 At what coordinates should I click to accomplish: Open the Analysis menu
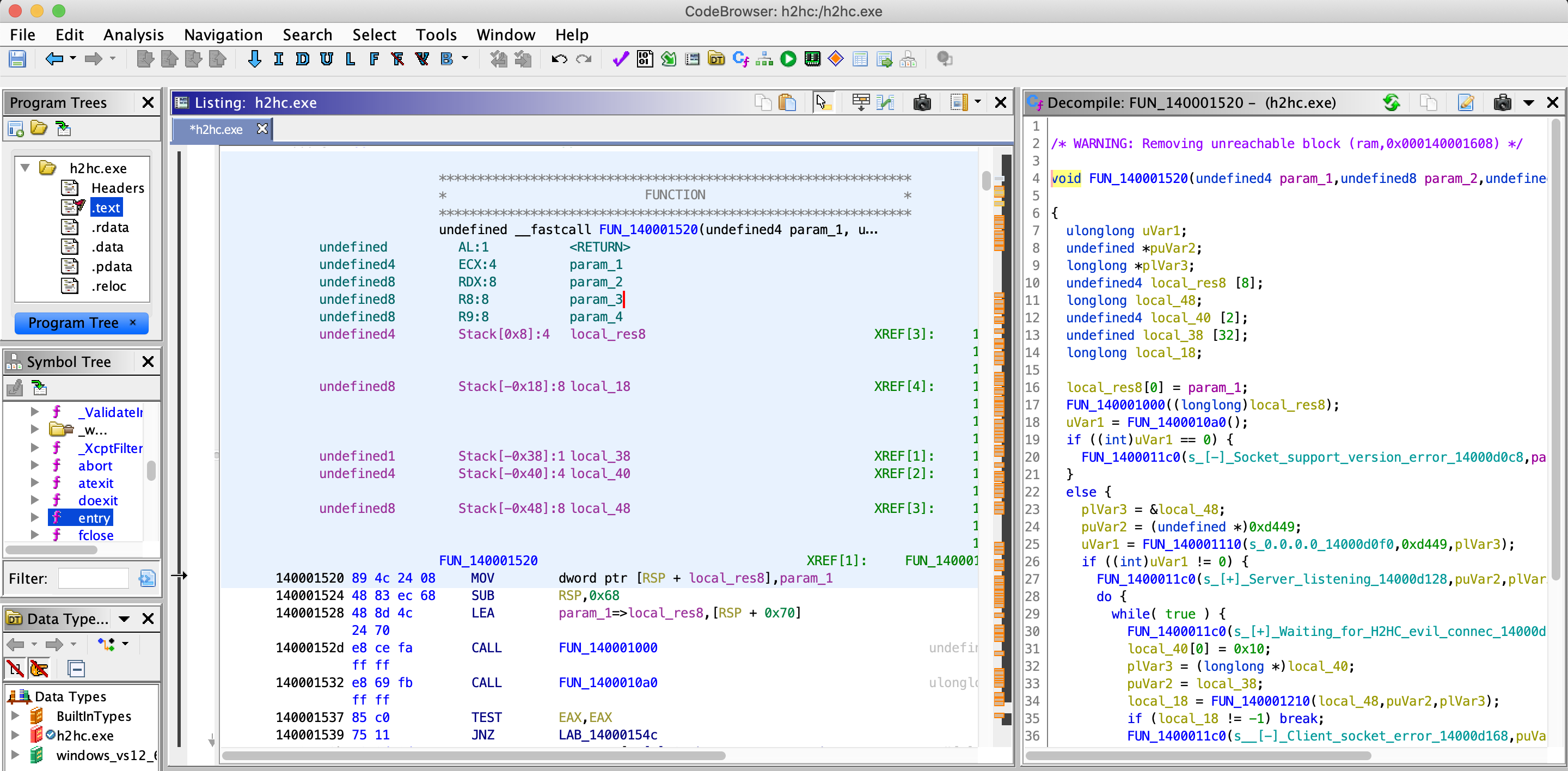tap(133, 35)
